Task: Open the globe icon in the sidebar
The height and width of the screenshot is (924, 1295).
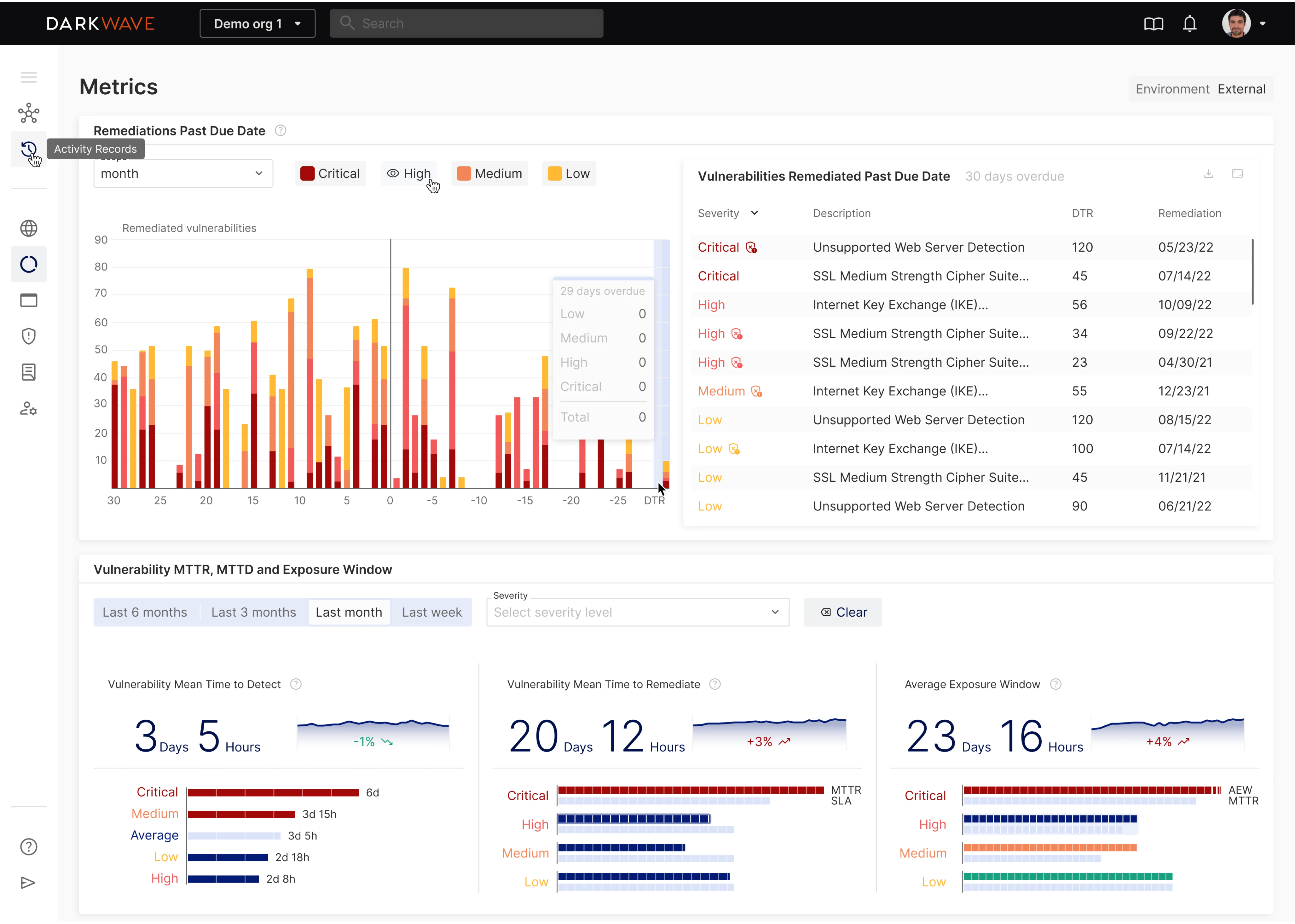Action: pyautogui.click(x=29, y=228)
